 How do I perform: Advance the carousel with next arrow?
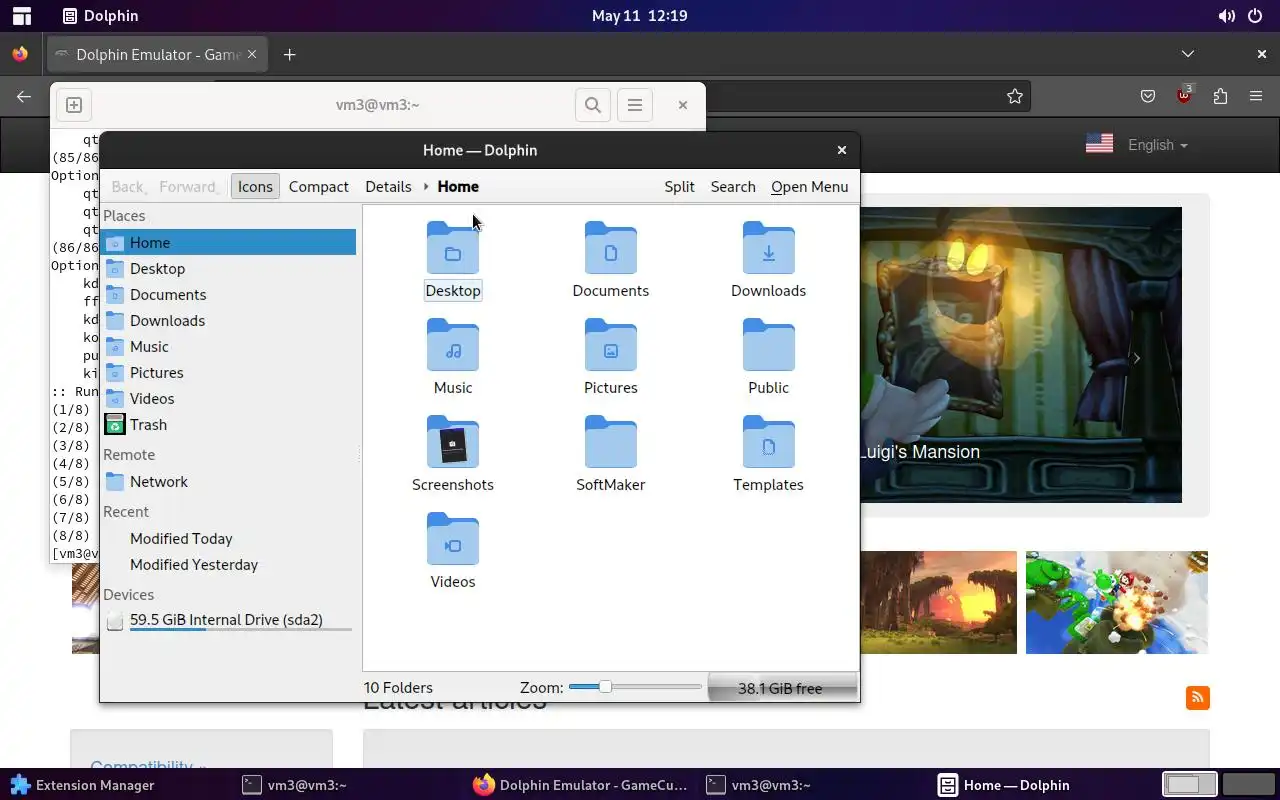pos(1136,358)
